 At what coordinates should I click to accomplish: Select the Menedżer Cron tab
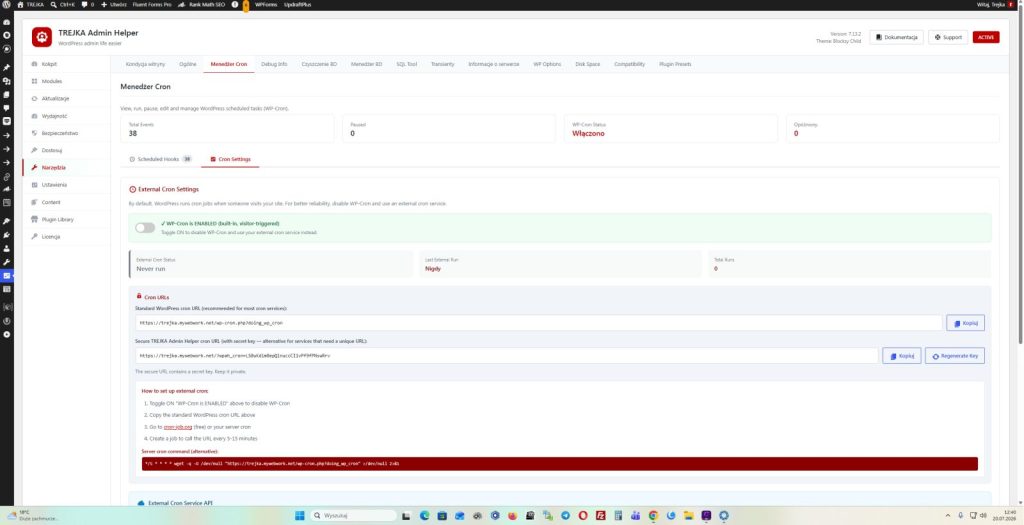[229, 64]
